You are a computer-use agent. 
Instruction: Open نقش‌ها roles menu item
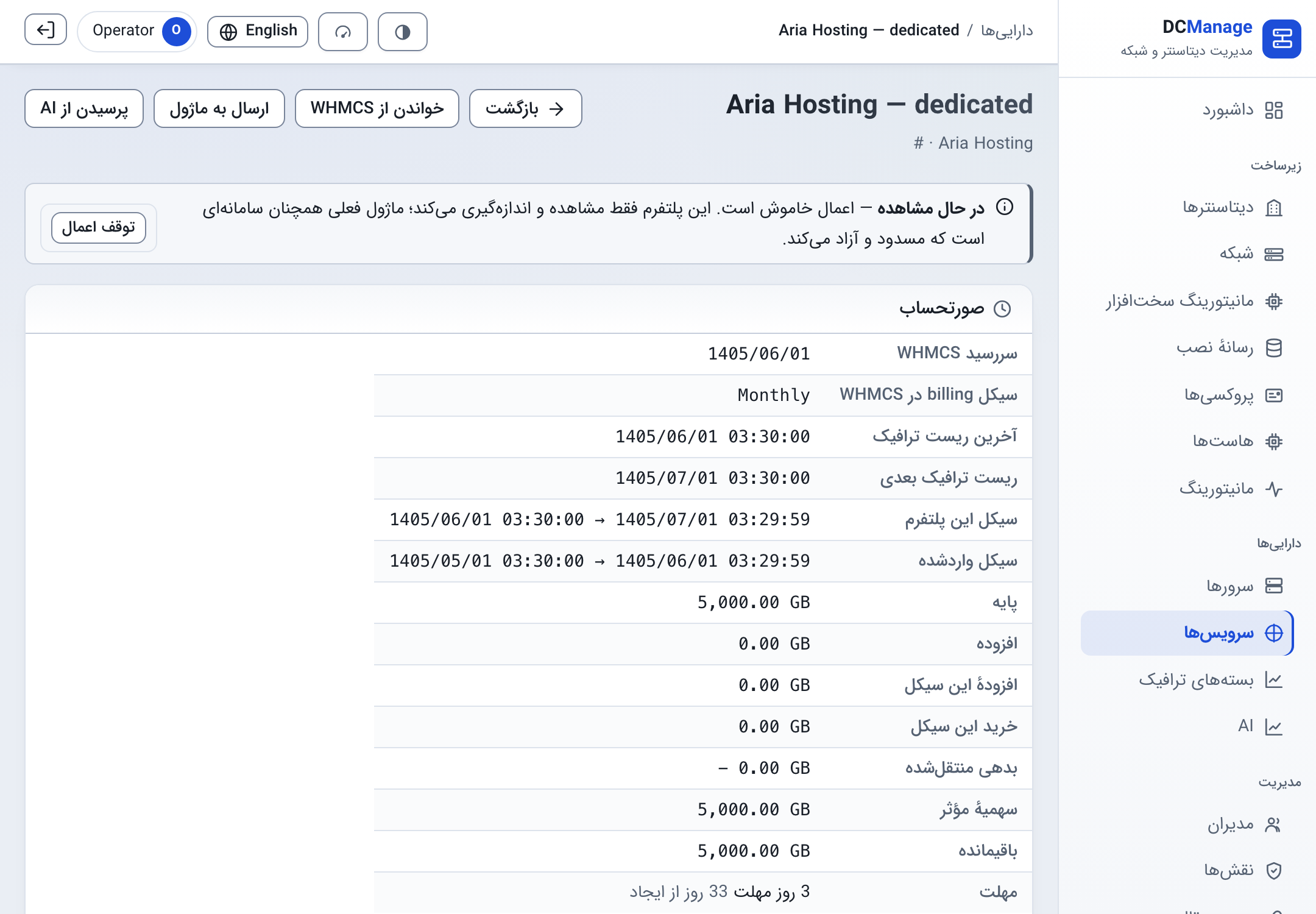coord(1187,870)
